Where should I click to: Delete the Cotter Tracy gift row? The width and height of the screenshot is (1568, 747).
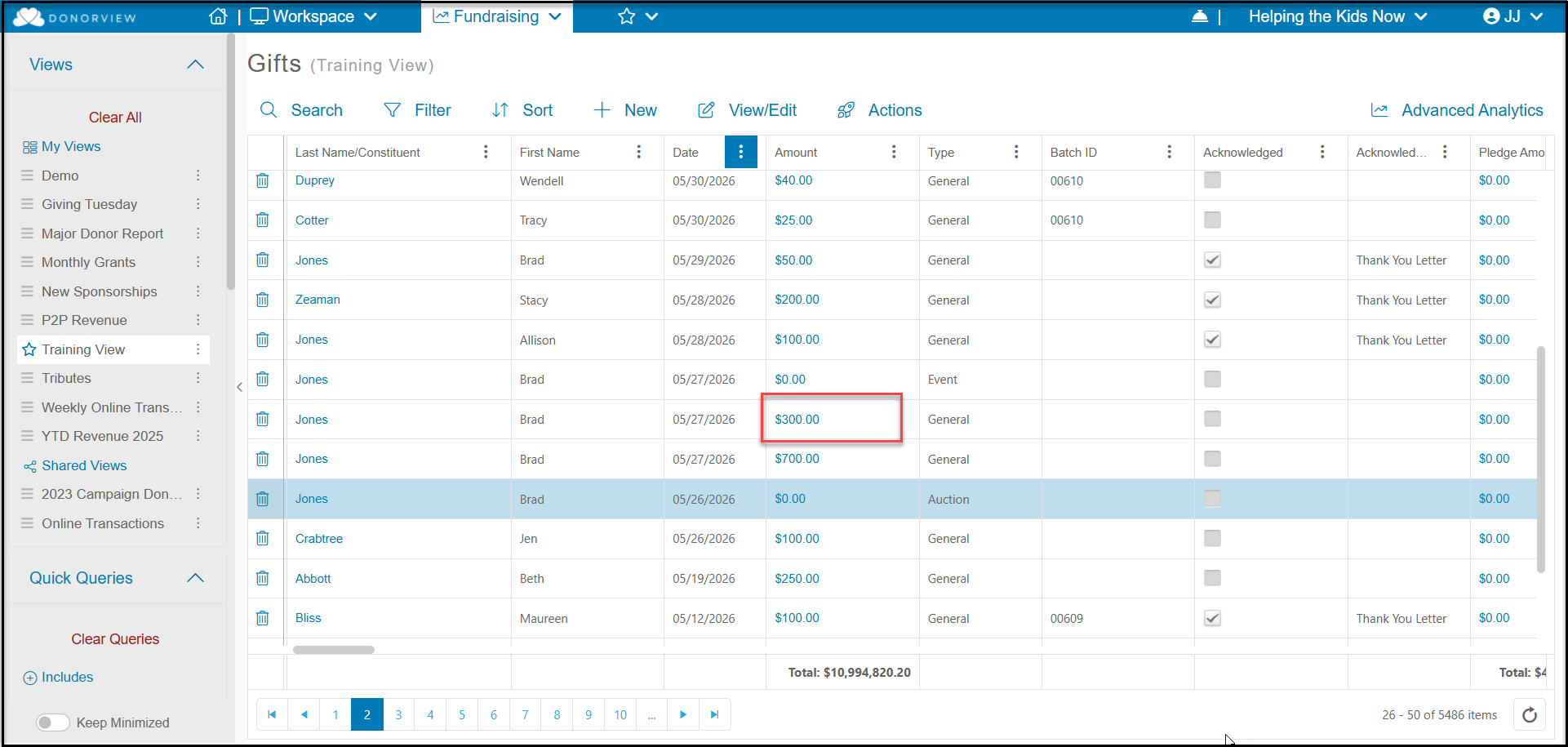tap(263, 220)
